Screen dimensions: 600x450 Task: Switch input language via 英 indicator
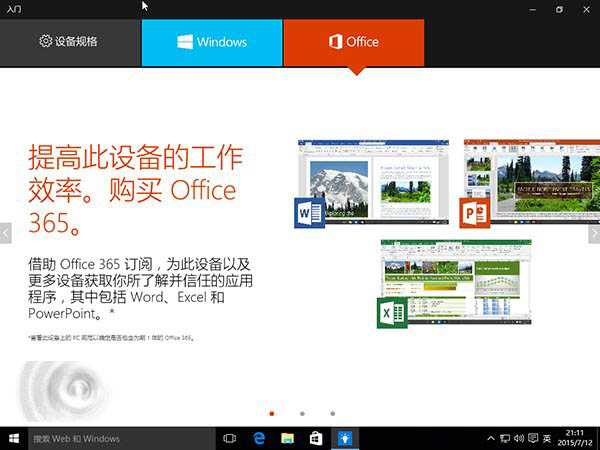point(547,439)
